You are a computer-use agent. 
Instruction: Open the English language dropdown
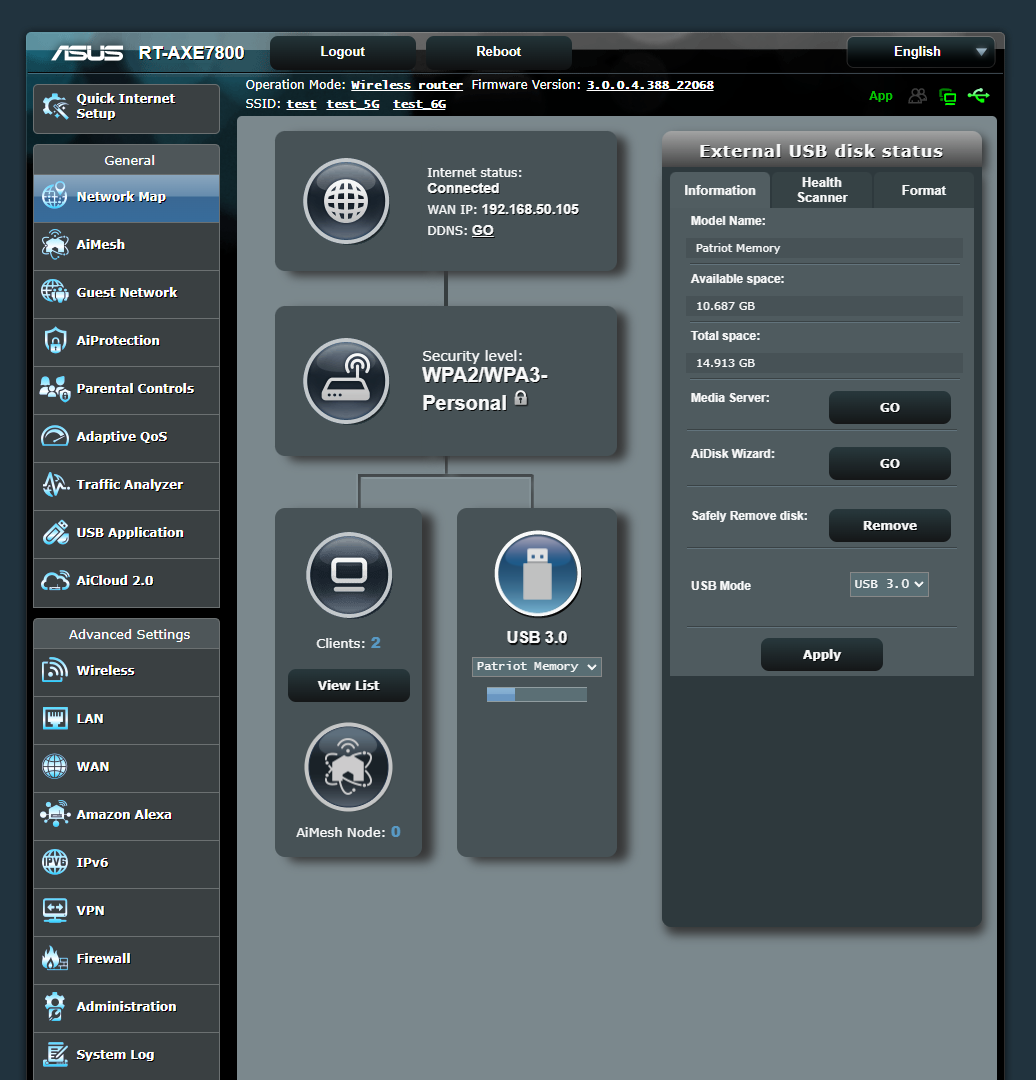[x=921, y=52]
